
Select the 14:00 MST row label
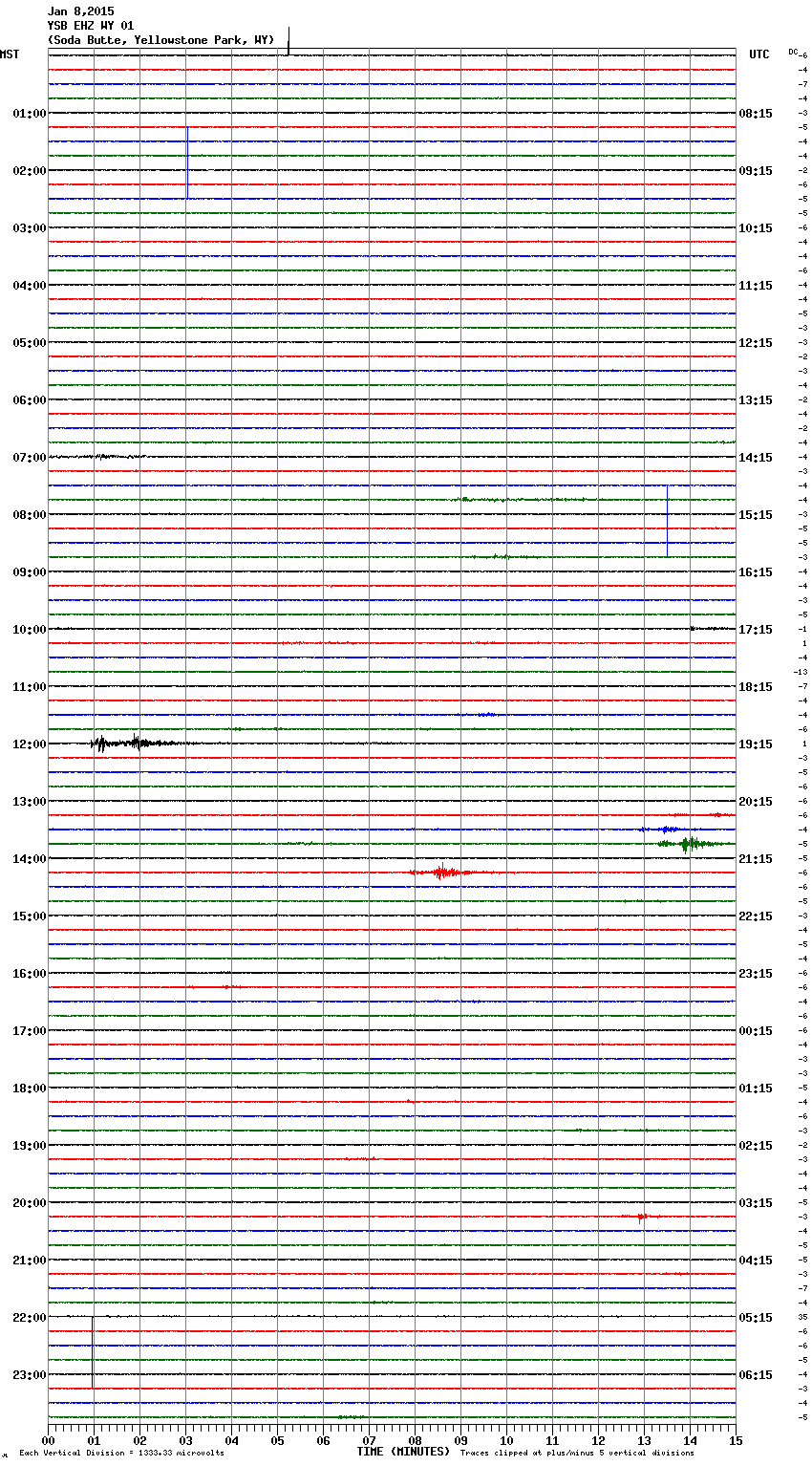click(29, 859)
